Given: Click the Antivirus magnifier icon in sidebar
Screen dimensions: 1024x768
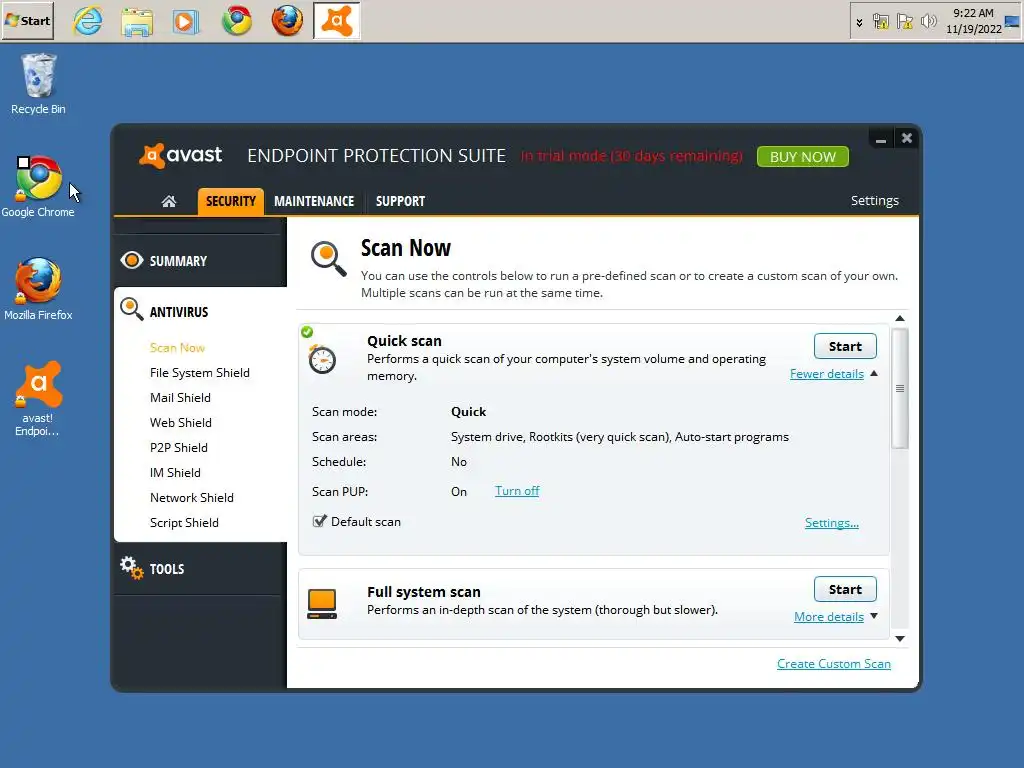Looking at the screenshot, I should [x=131, y=310].
